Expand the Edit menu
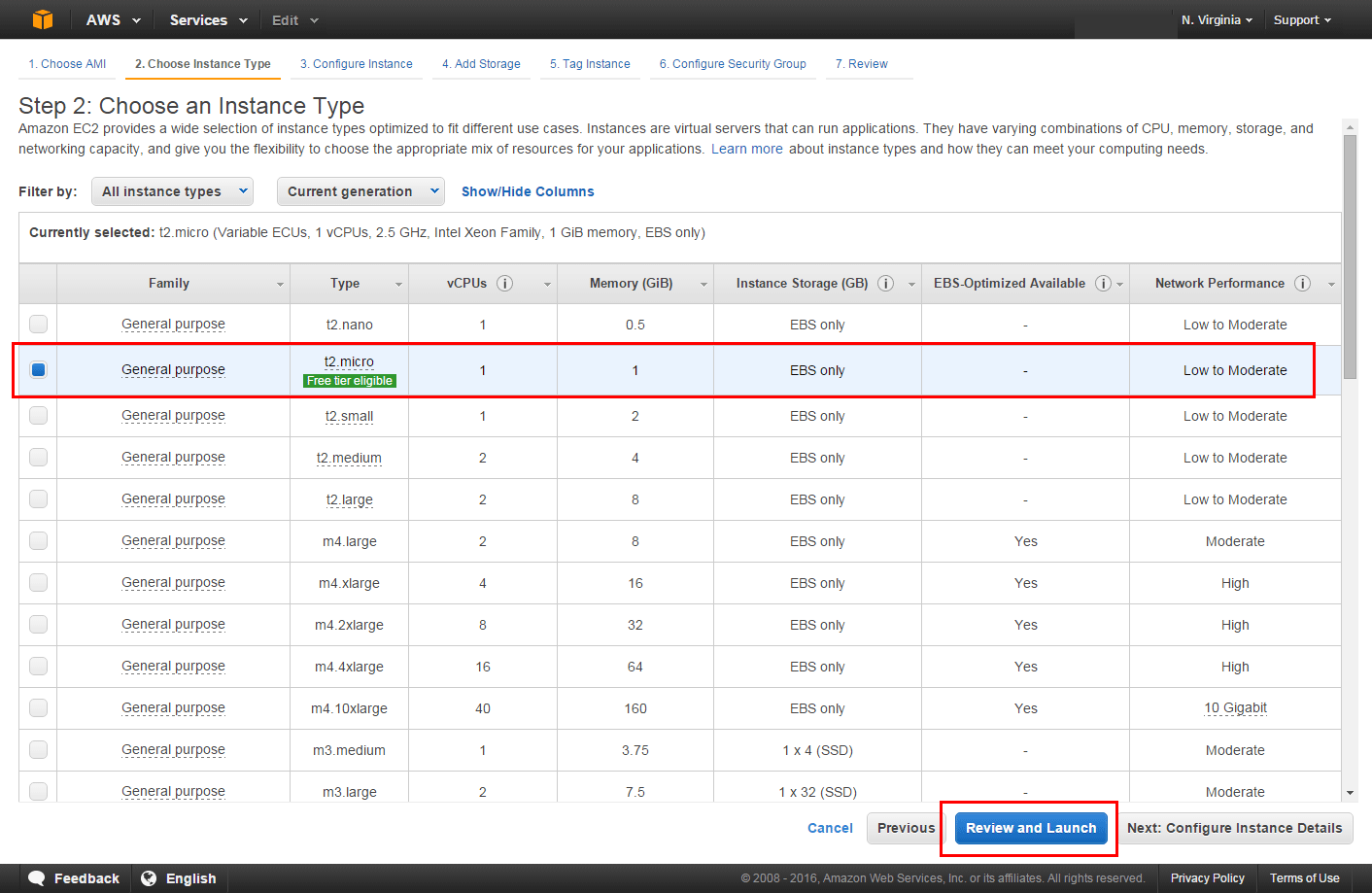 tap(294, 19)
